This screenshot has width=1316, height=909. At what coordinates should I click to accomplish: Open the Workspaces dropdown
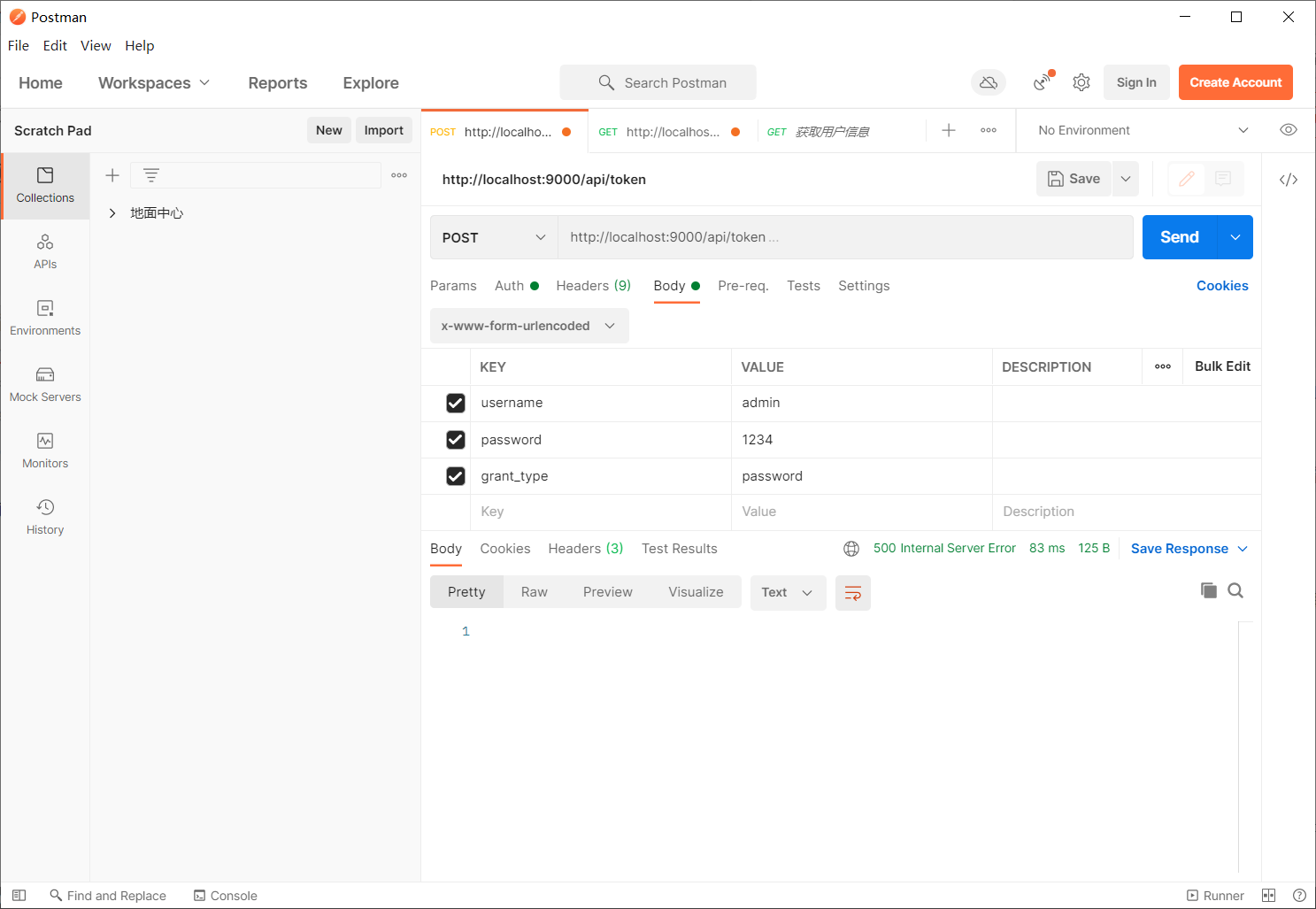(154, 83)
